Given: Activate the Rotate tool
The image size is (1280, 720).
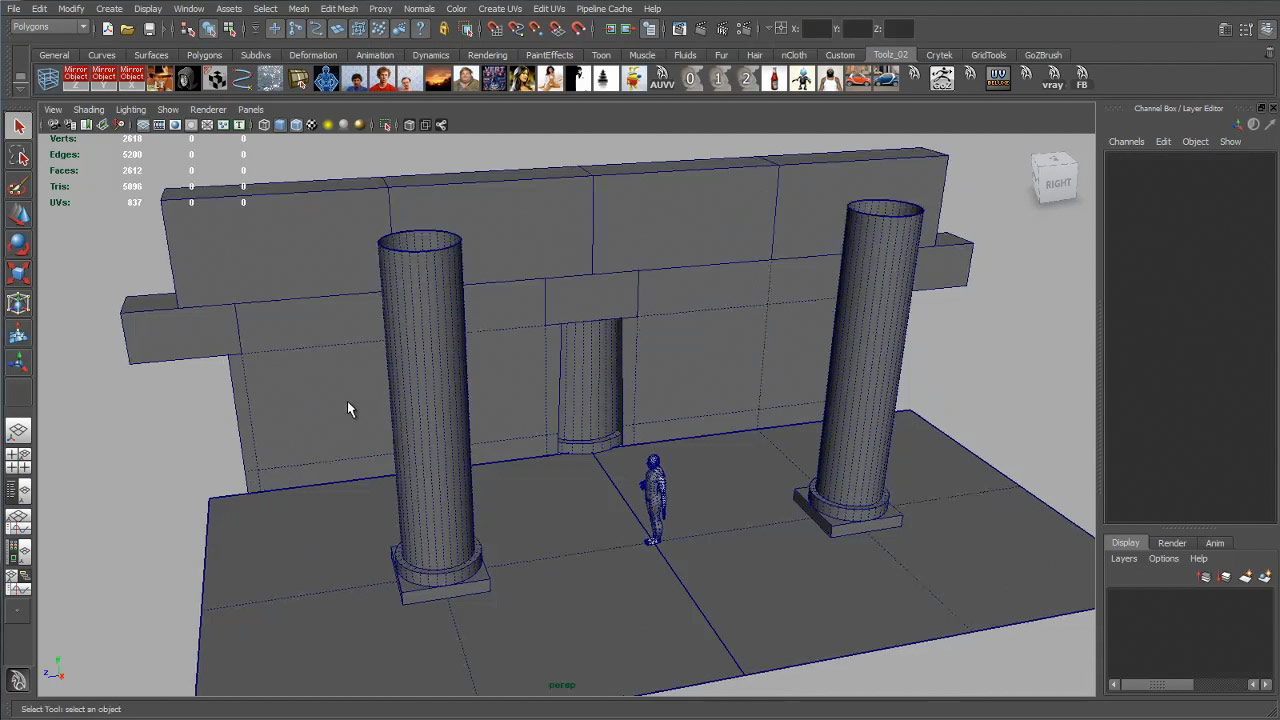Looking at the screenshot, I should coord(18,244).
